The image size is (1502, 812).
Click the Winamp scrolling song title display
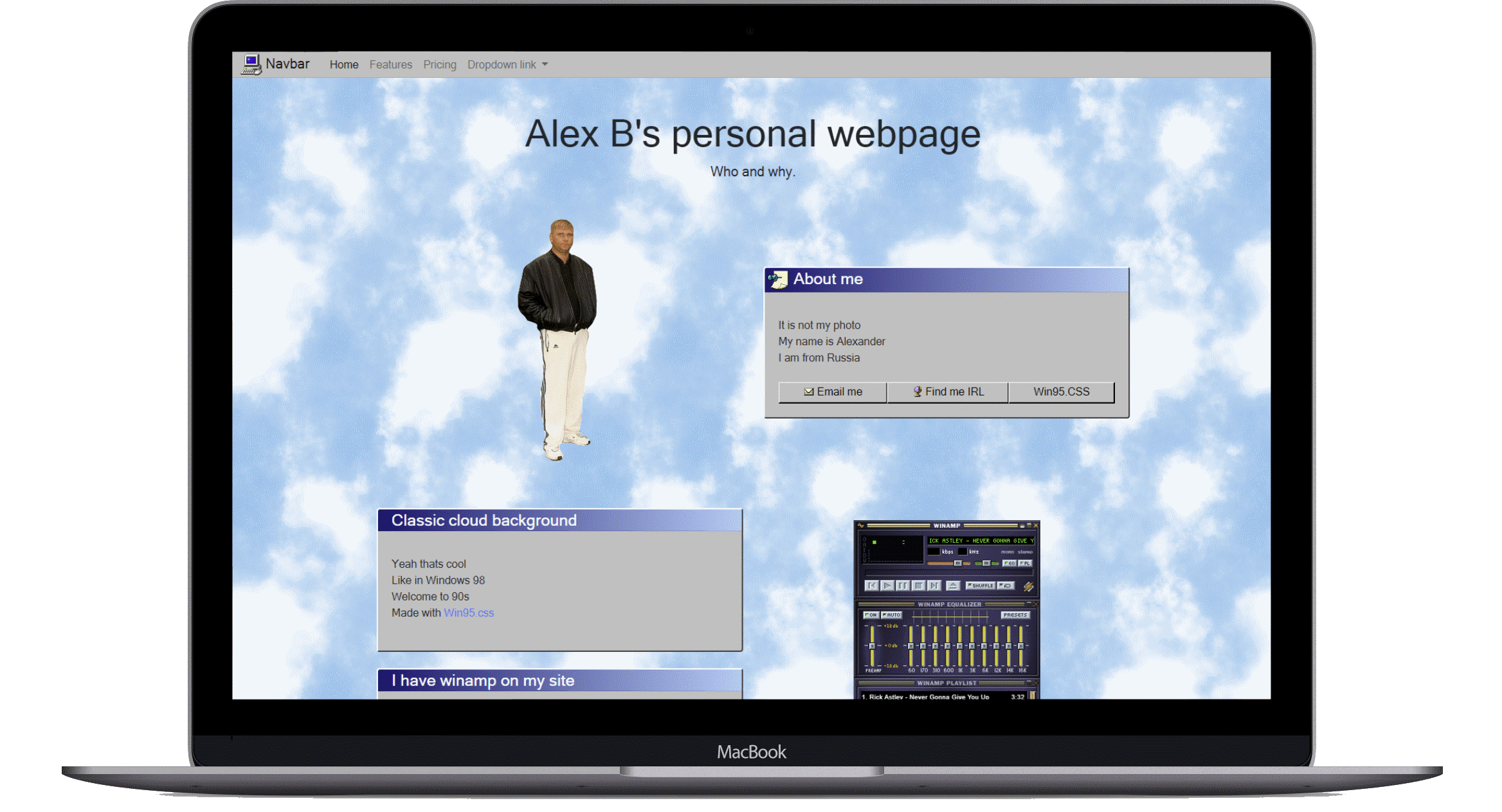click(x=981, y=541)
